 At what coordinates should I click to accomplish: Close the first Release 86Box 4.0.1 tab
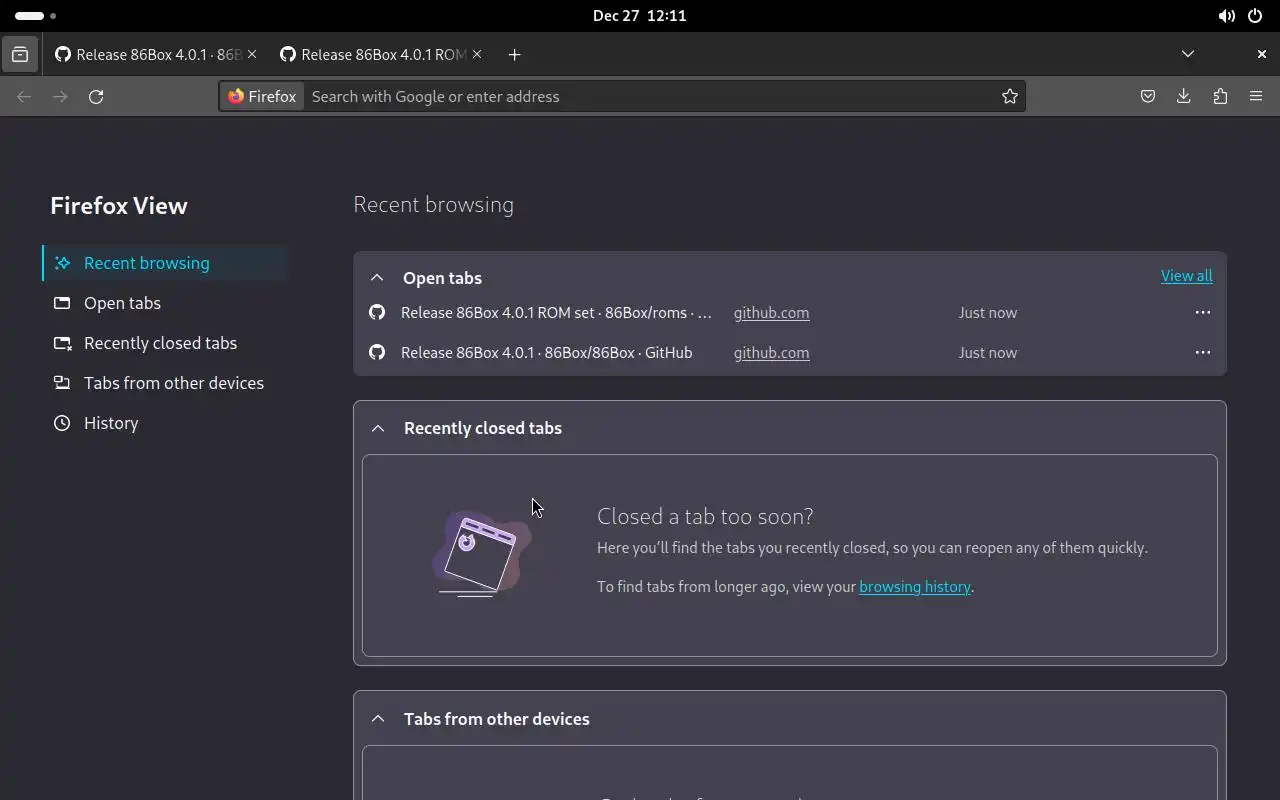(x=252, y=54)
